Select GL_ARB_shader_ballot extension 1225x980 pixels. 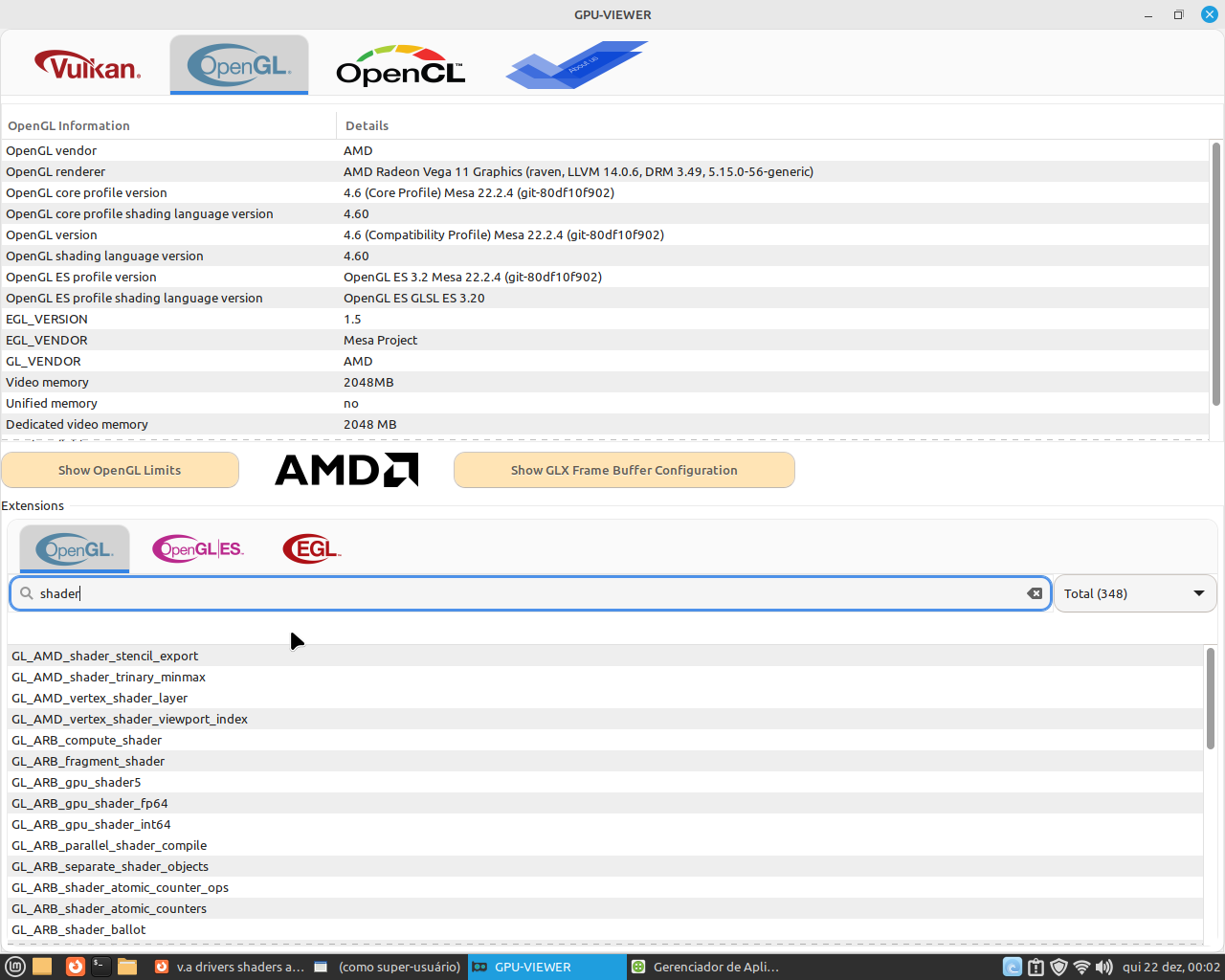605,929
